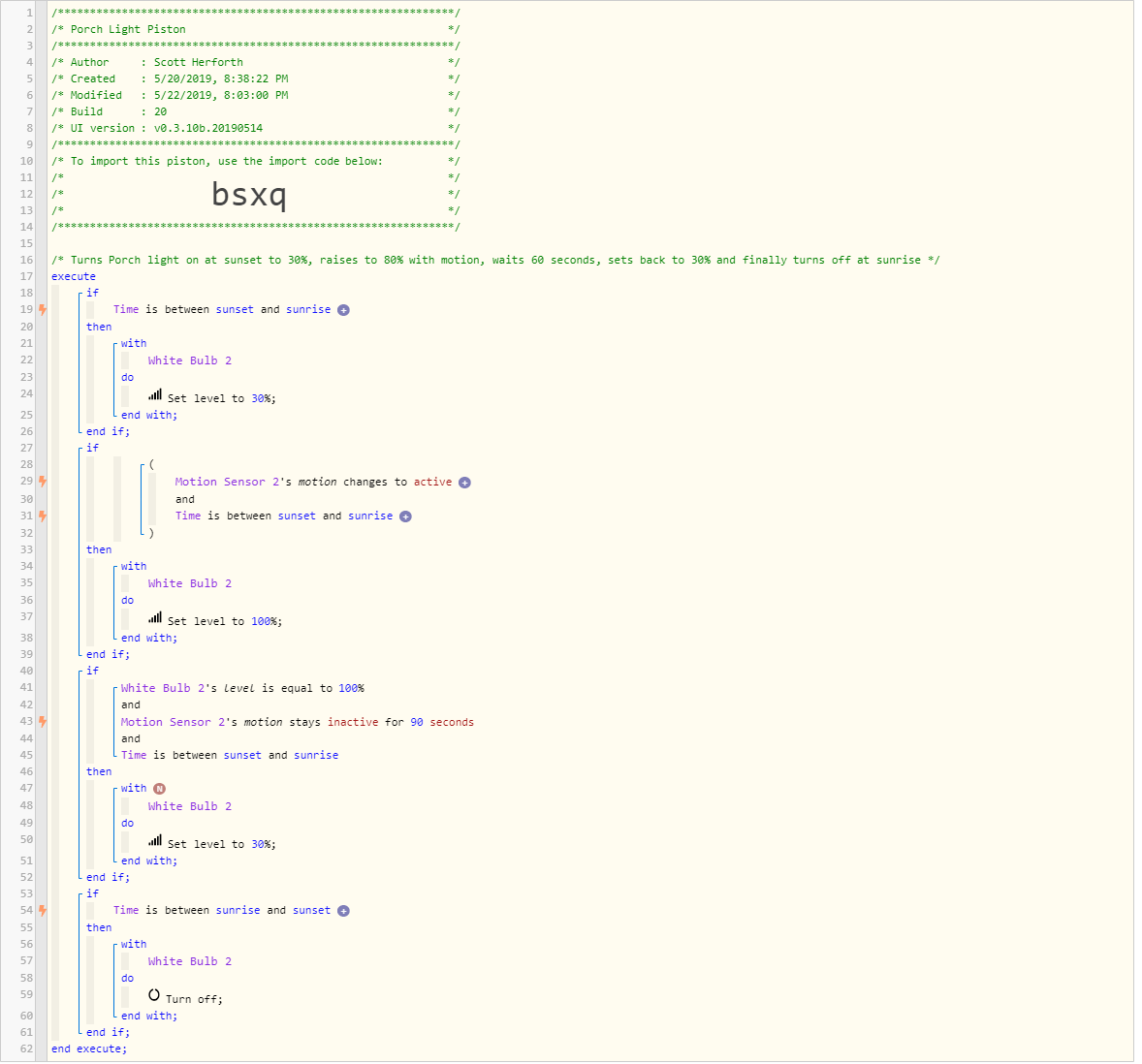Click the 'with' keyword on line 21
The width and height of the screenshot is (1142, 1064).
click(134, 344)
